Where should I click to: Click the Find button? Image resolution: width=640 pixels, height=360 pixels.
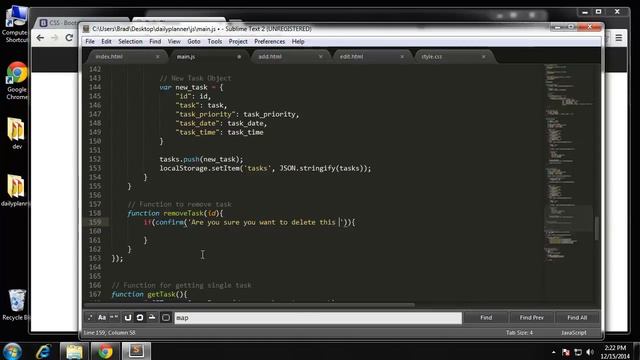click(x=486, y=317)
